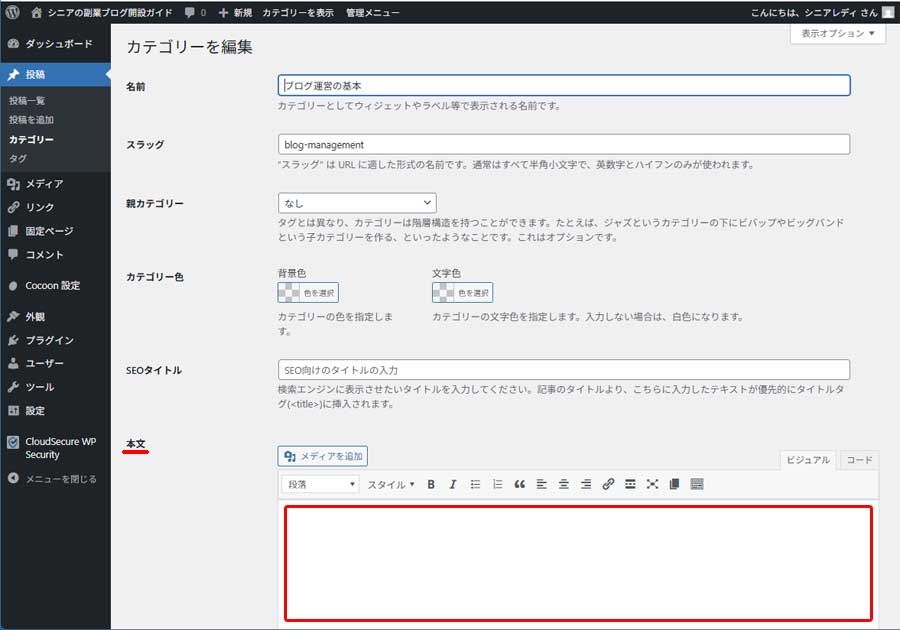Open the プラグイン sidebar icon
This screenshot has height=630, width=900.
coord(14,340)
